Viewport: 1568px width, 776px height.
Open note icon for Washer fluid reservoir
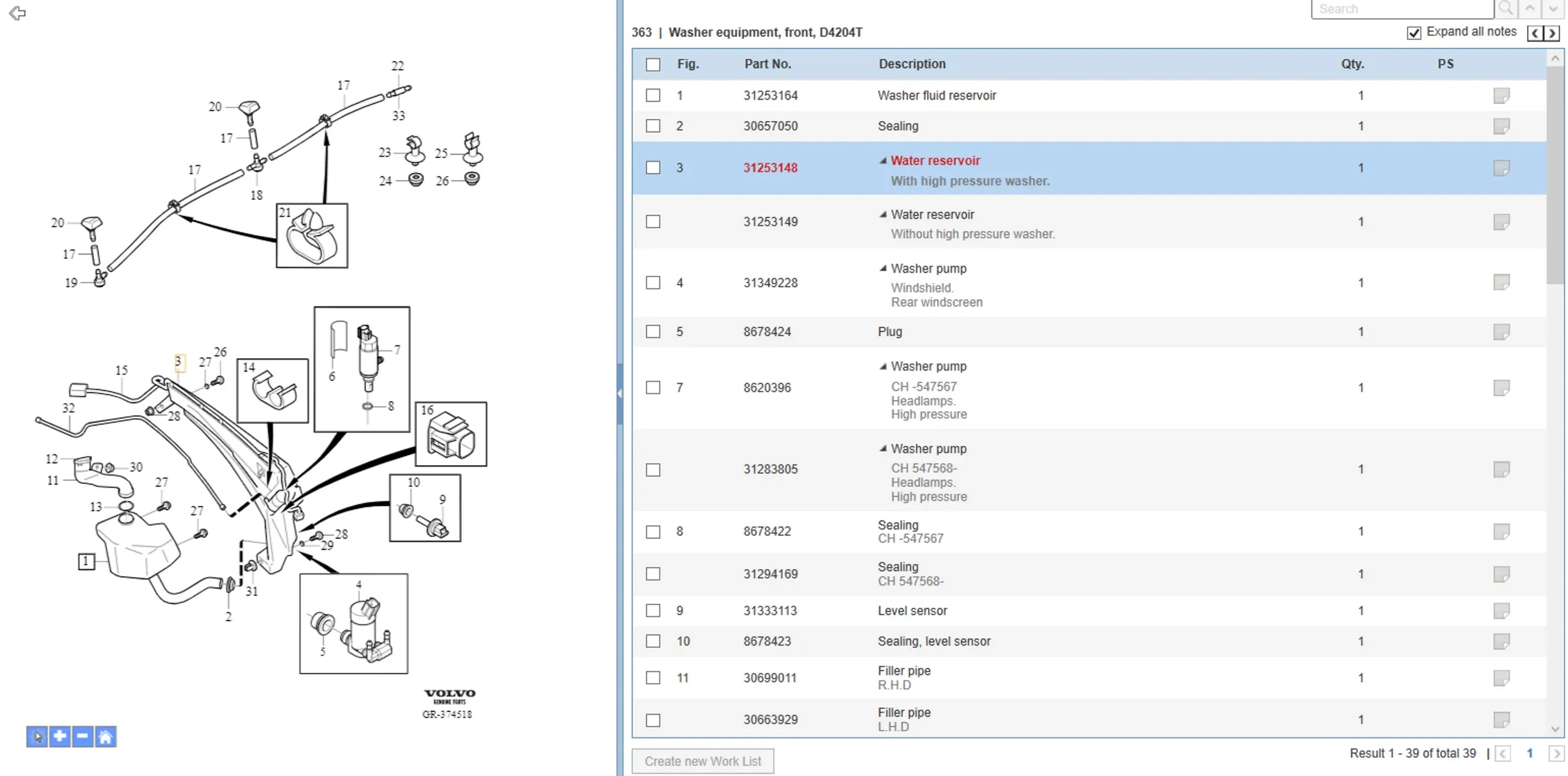1501,95
